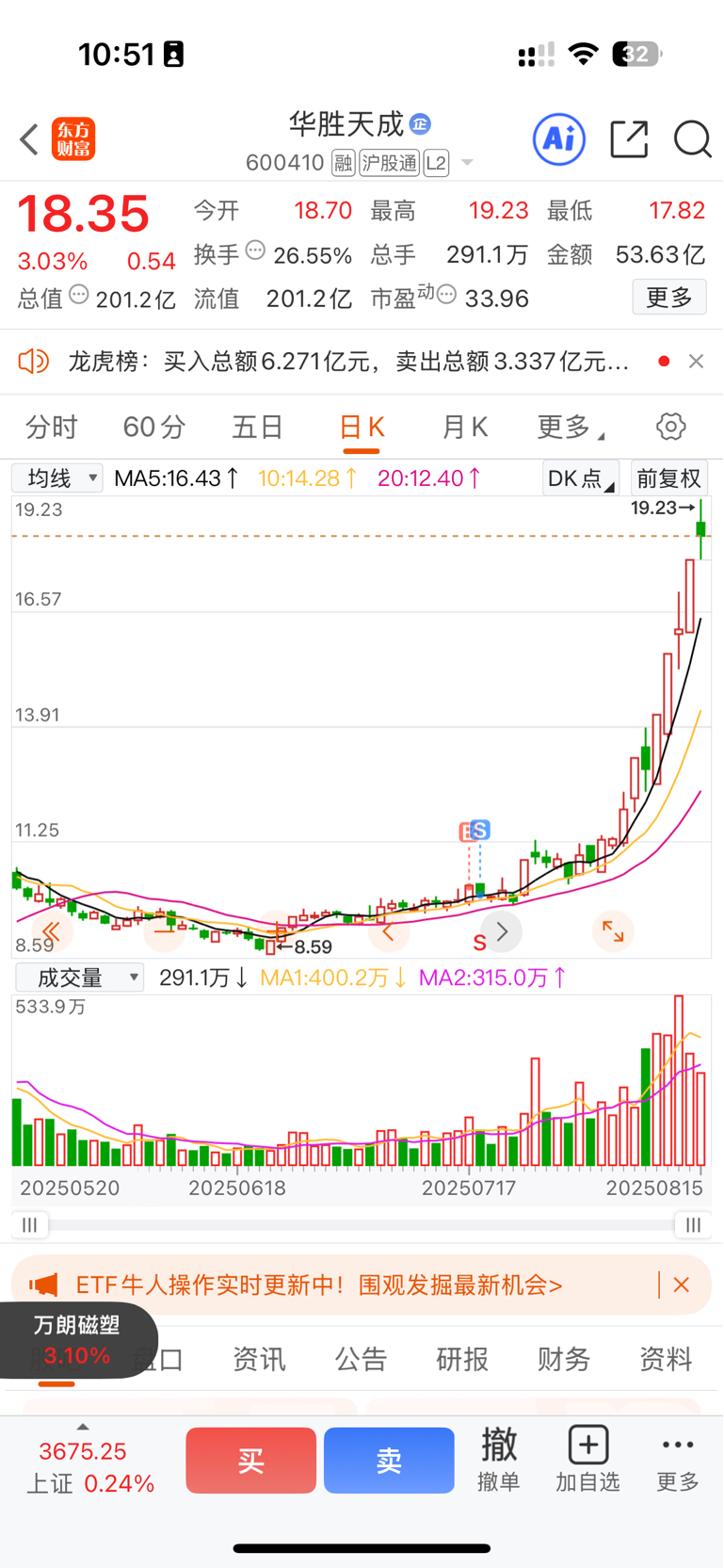Screen dimensions: 724x1568
Task: Tap the 融 margin trading badge
Action: [343, 163]
